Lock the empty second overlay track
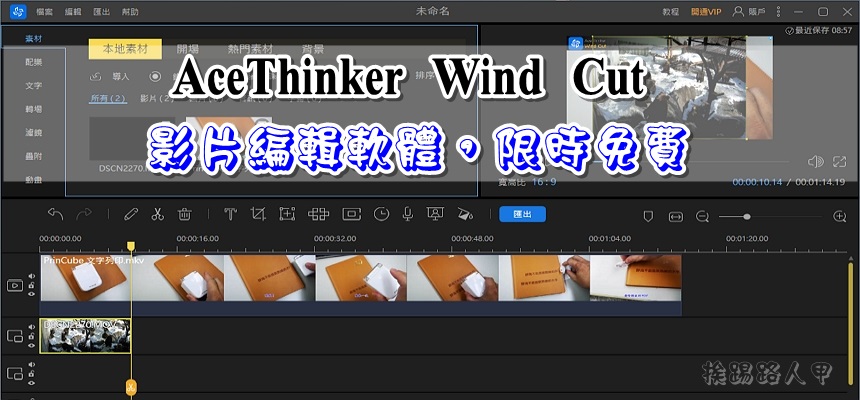 [x=32, y=374]
